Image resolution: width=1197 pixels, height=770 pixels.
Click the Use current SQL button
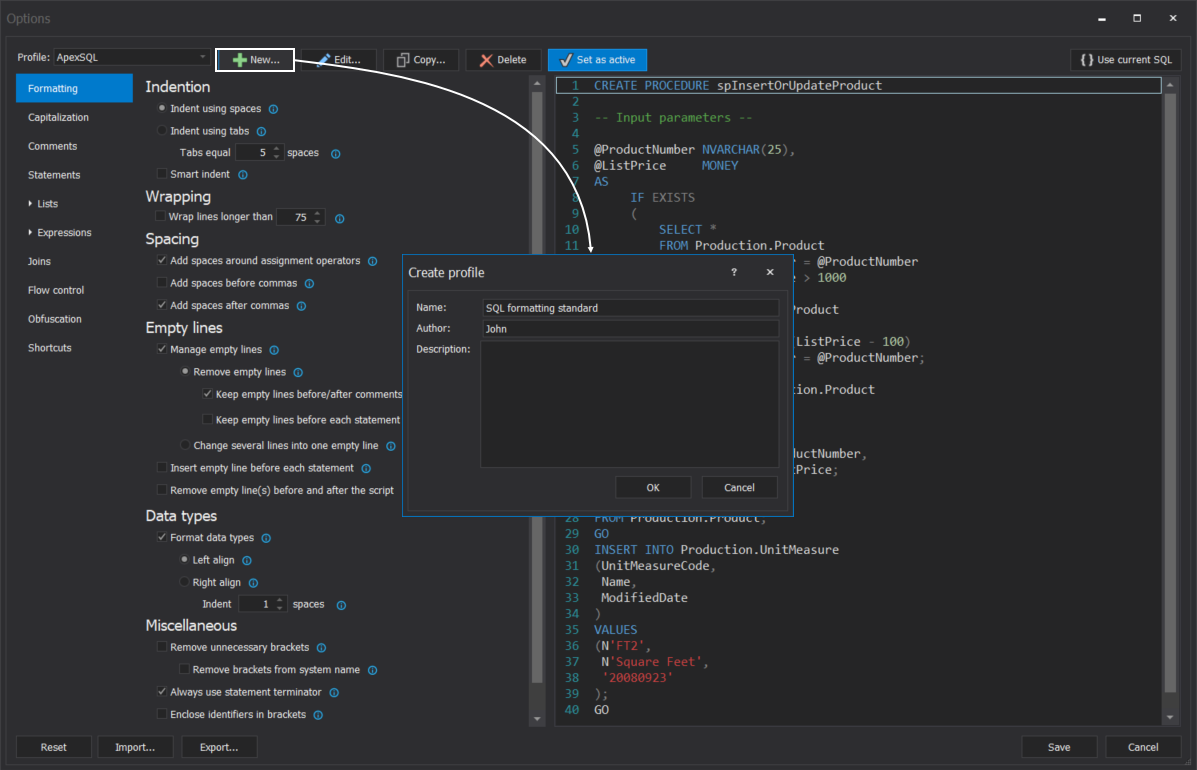tap(1126, 59)
